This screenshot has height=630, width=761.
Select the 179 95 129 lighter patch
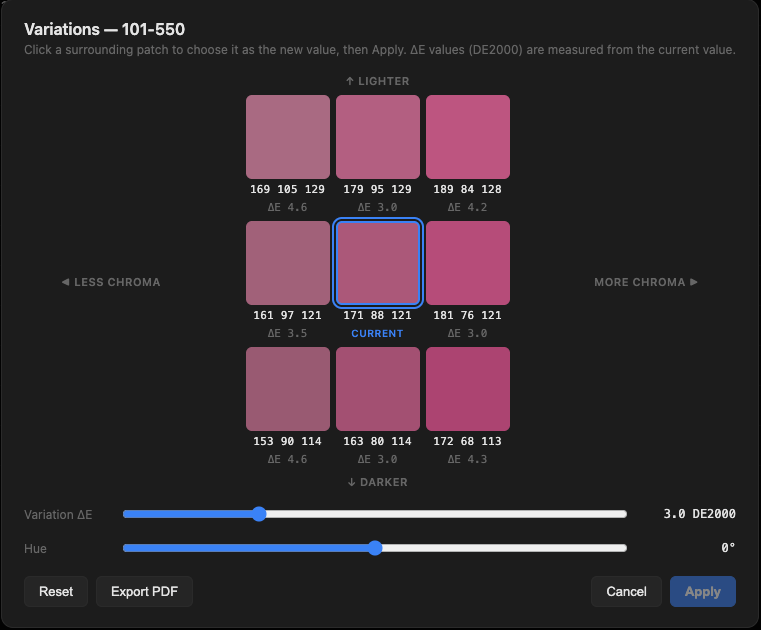(x=378, y=137)
